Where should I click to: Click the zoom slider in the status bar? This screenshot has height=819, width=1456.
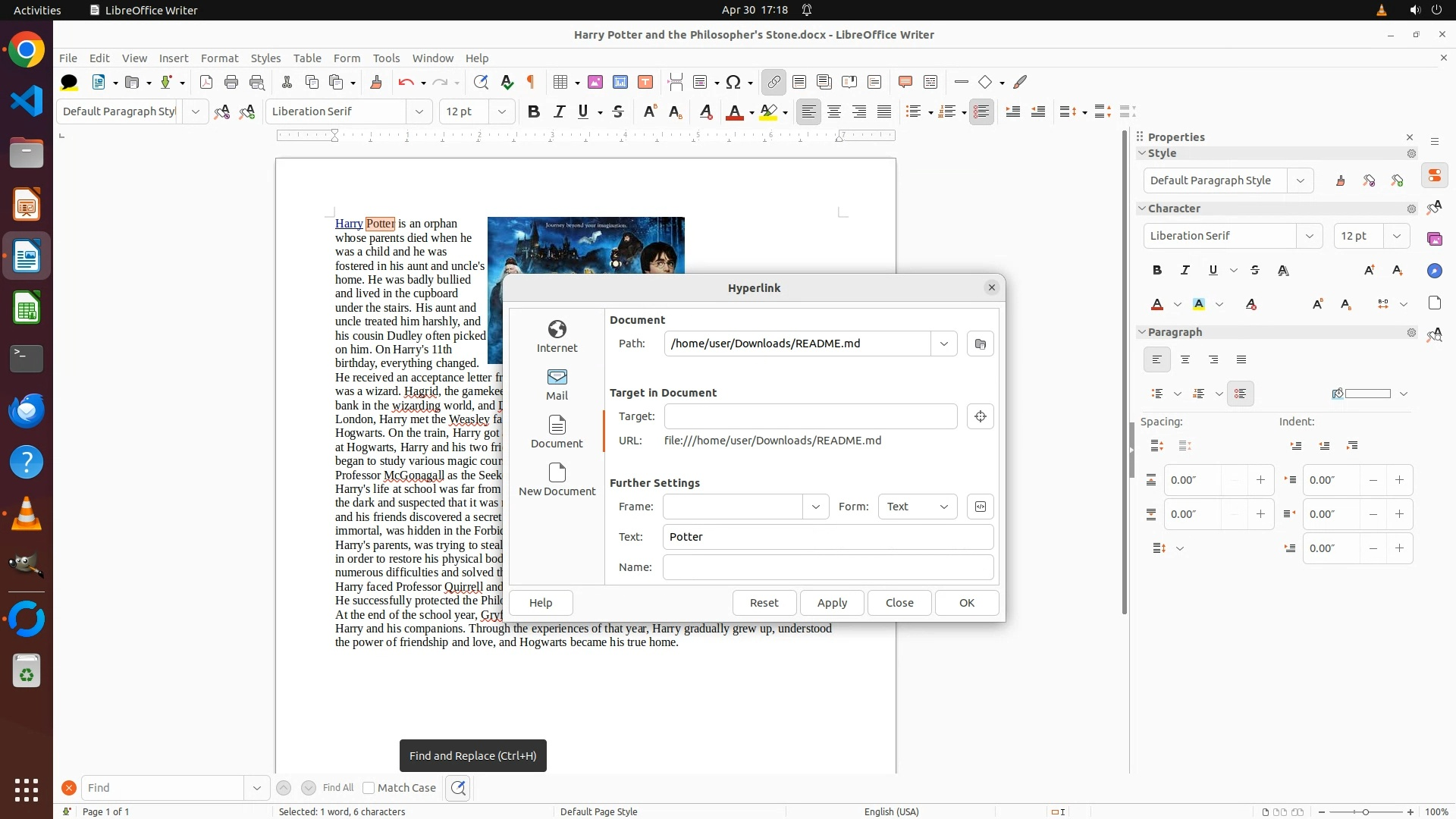1365,811
